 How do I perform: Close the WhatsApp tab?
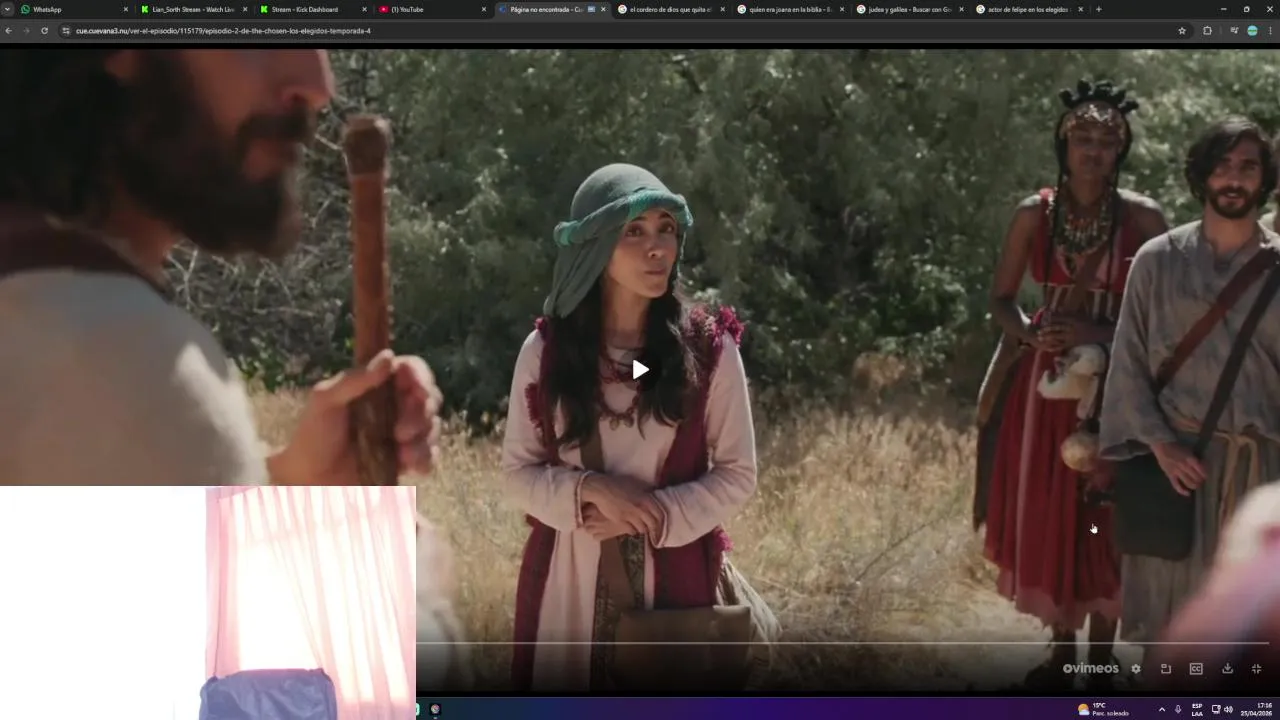point(125,9)
